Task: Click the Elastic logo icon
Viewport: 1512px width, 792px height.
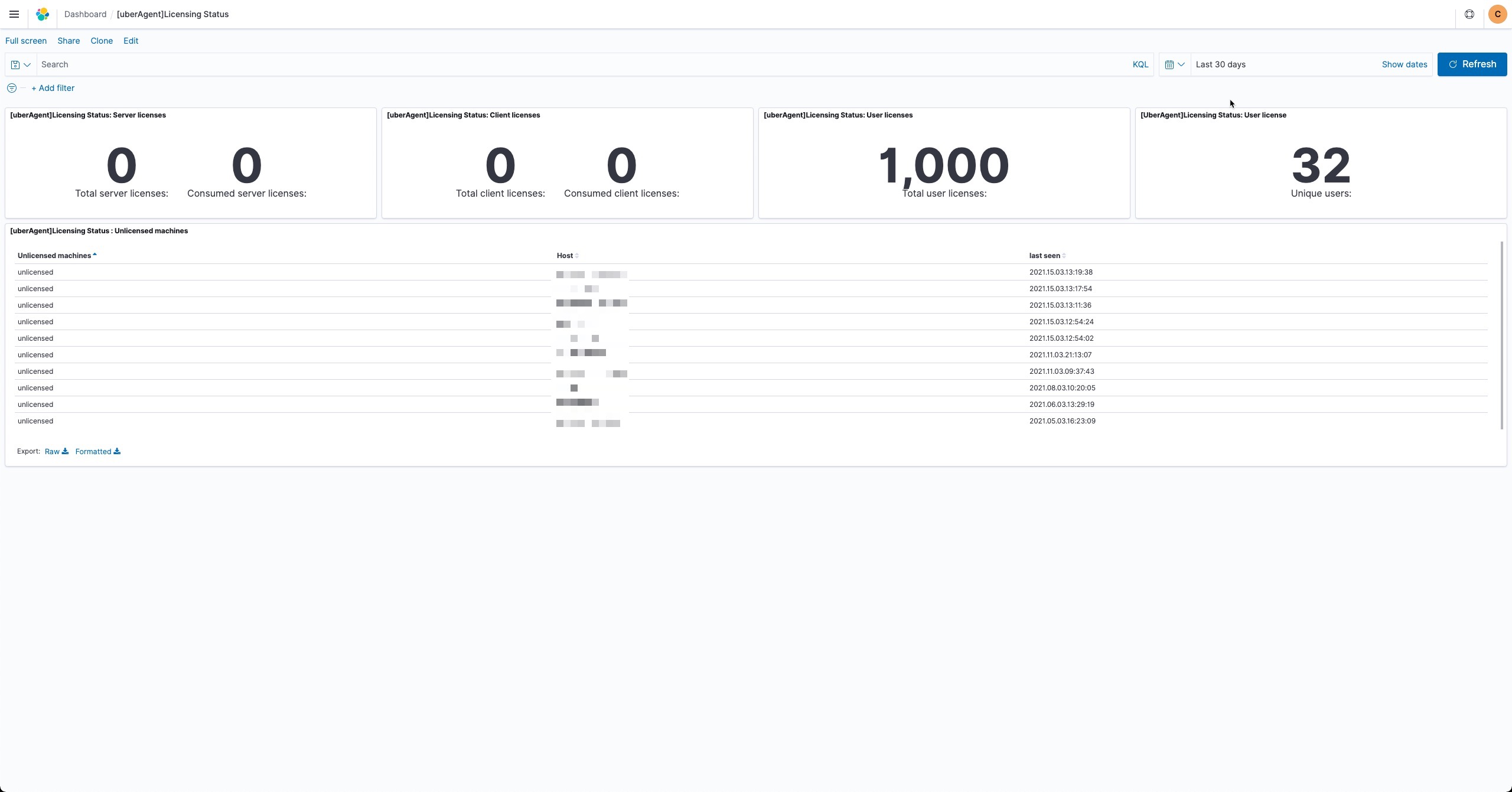Action: tap(43, 14)
